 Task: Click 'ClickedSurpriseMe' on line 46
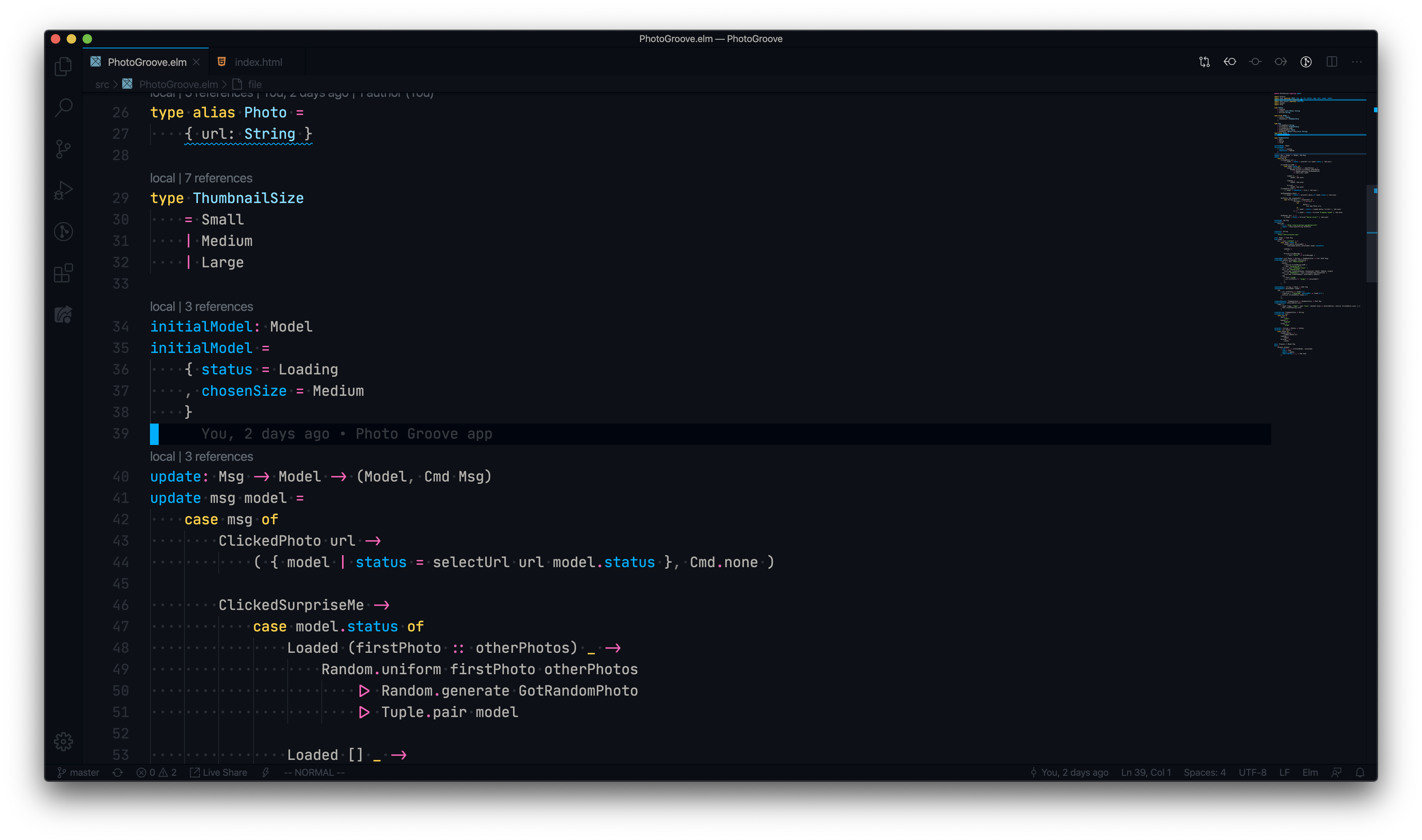[291, 606]
